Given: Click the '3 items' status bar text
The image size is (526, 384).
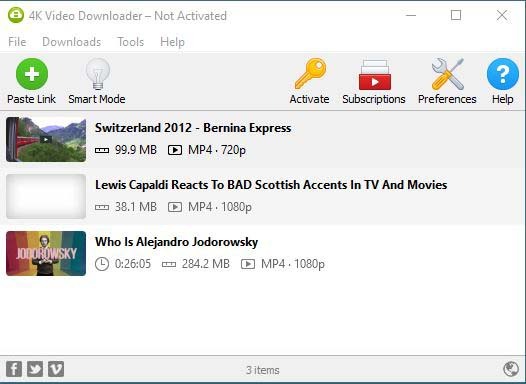Looking at the screenshot, I should point(263,370).
